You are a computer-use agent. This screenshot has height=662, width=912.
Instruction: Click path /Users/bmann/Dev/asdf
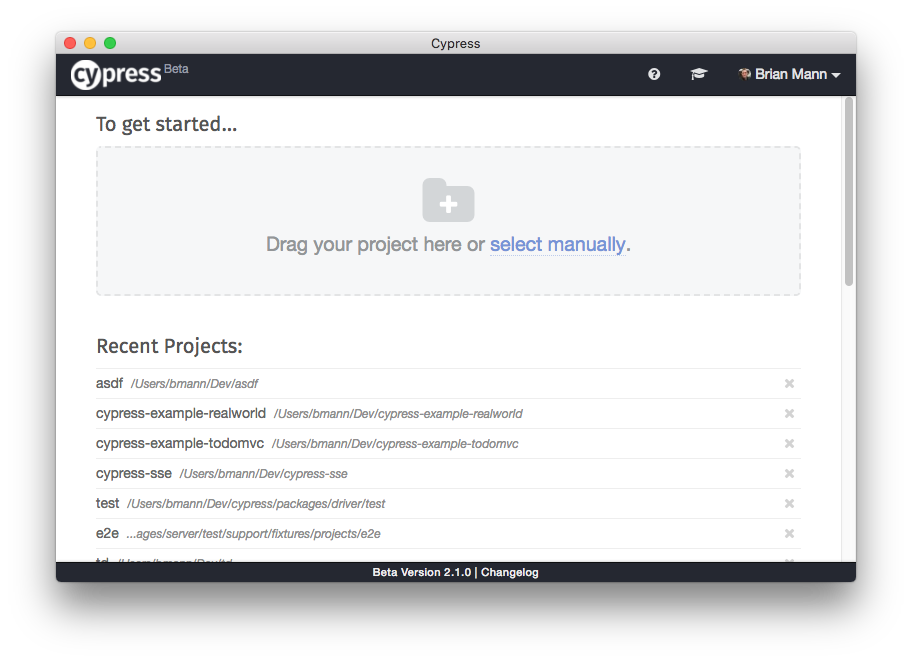tap(194, 384)
